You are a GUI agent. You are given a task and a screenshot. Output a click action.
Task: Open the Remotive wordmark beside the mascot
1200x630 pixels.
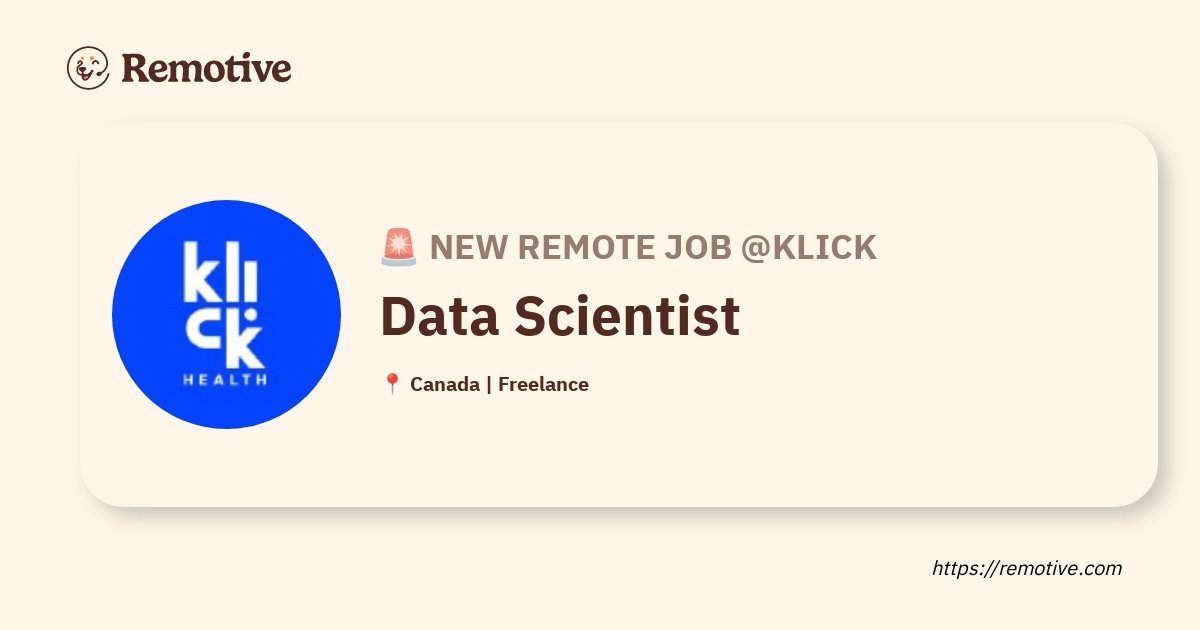(206, 68)
